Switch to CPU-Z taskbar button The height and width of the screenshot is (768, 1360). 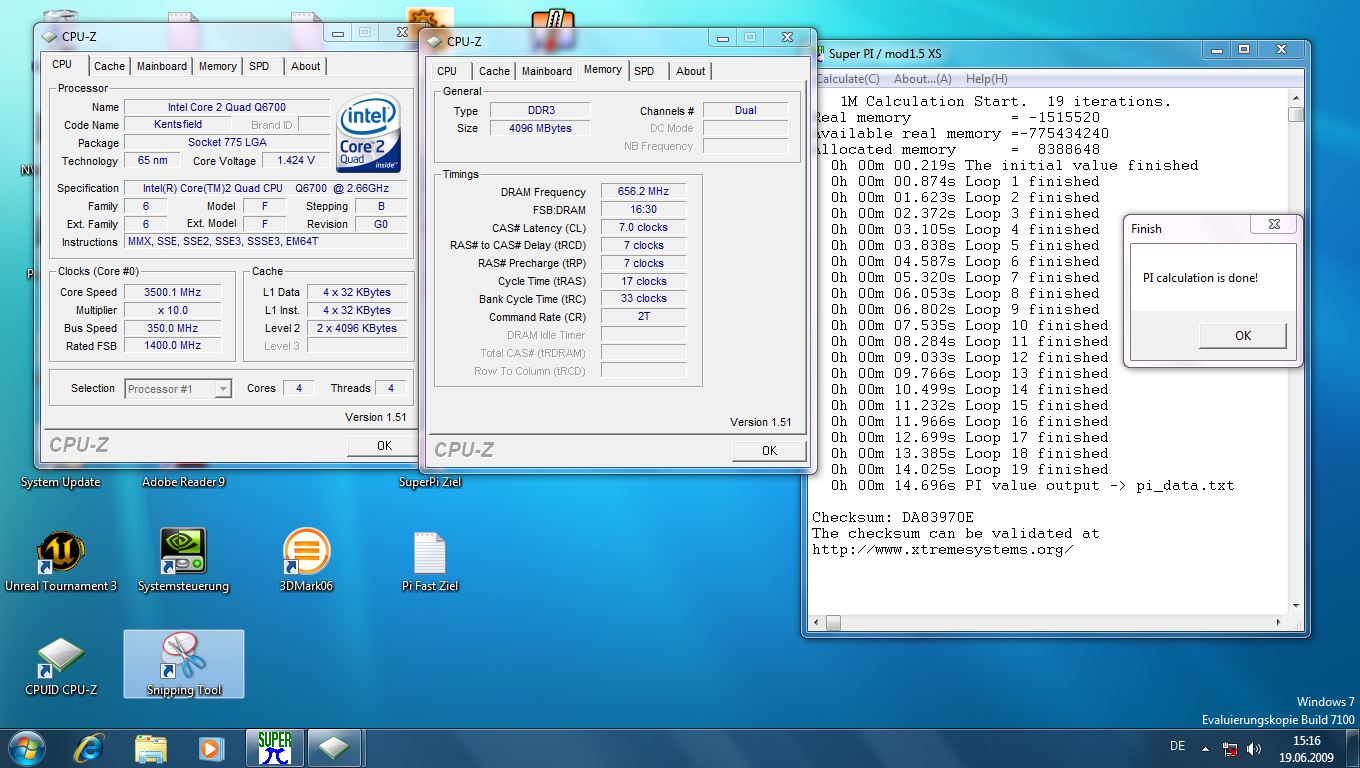click(334, 748)
